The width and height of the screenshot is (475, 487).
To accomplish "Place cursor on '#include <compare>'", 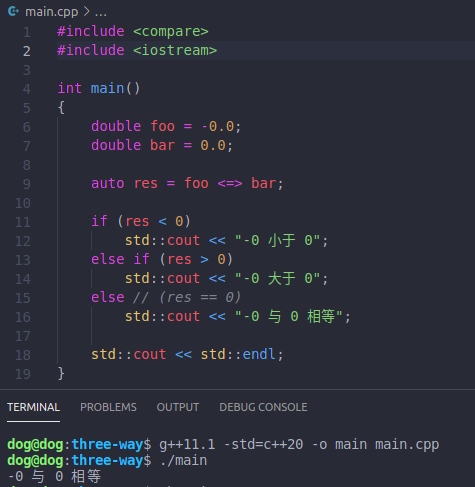I will click(x=133, y=32).
